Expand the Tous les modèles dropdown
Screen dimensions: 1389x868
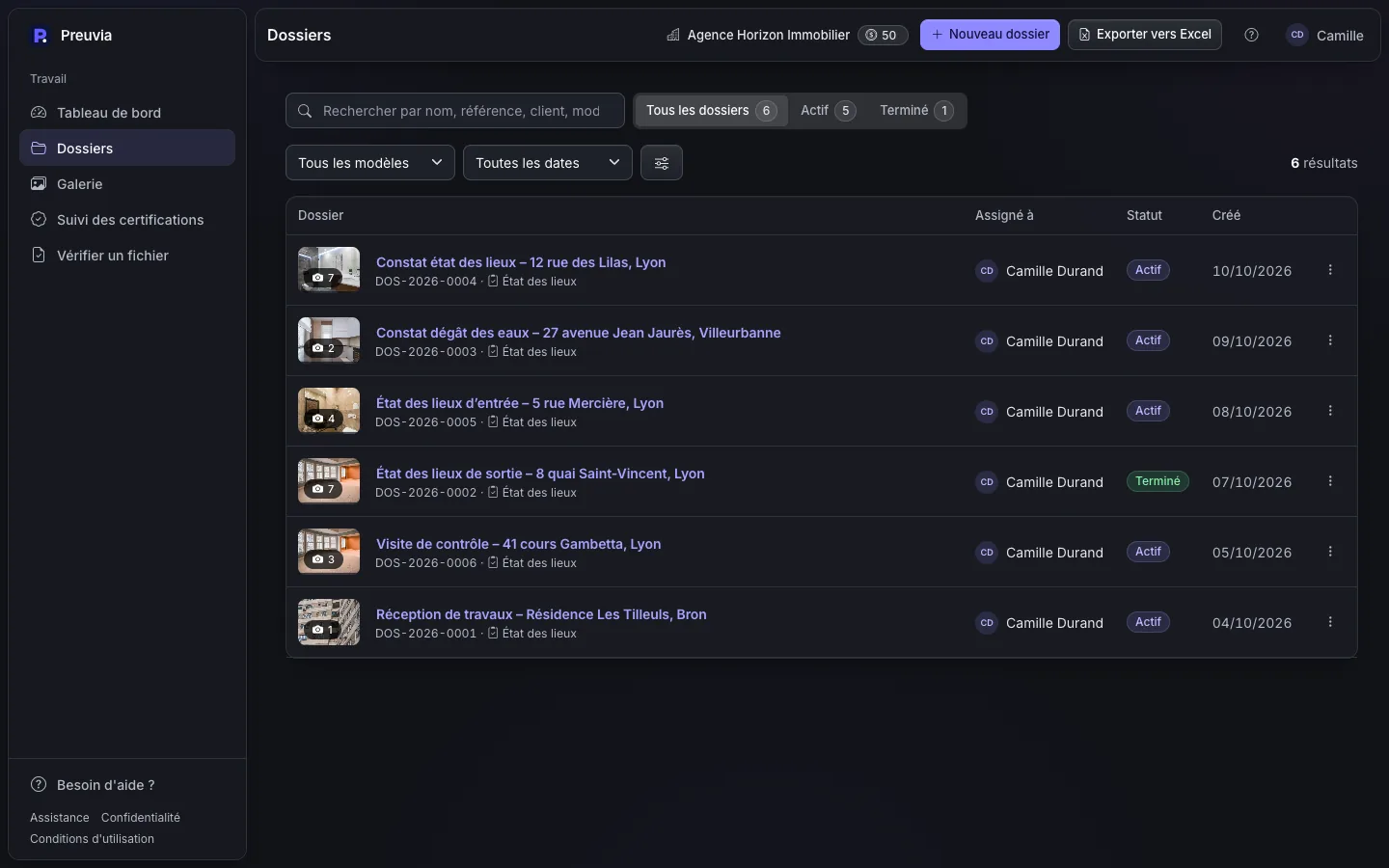(x=369, y=163)
